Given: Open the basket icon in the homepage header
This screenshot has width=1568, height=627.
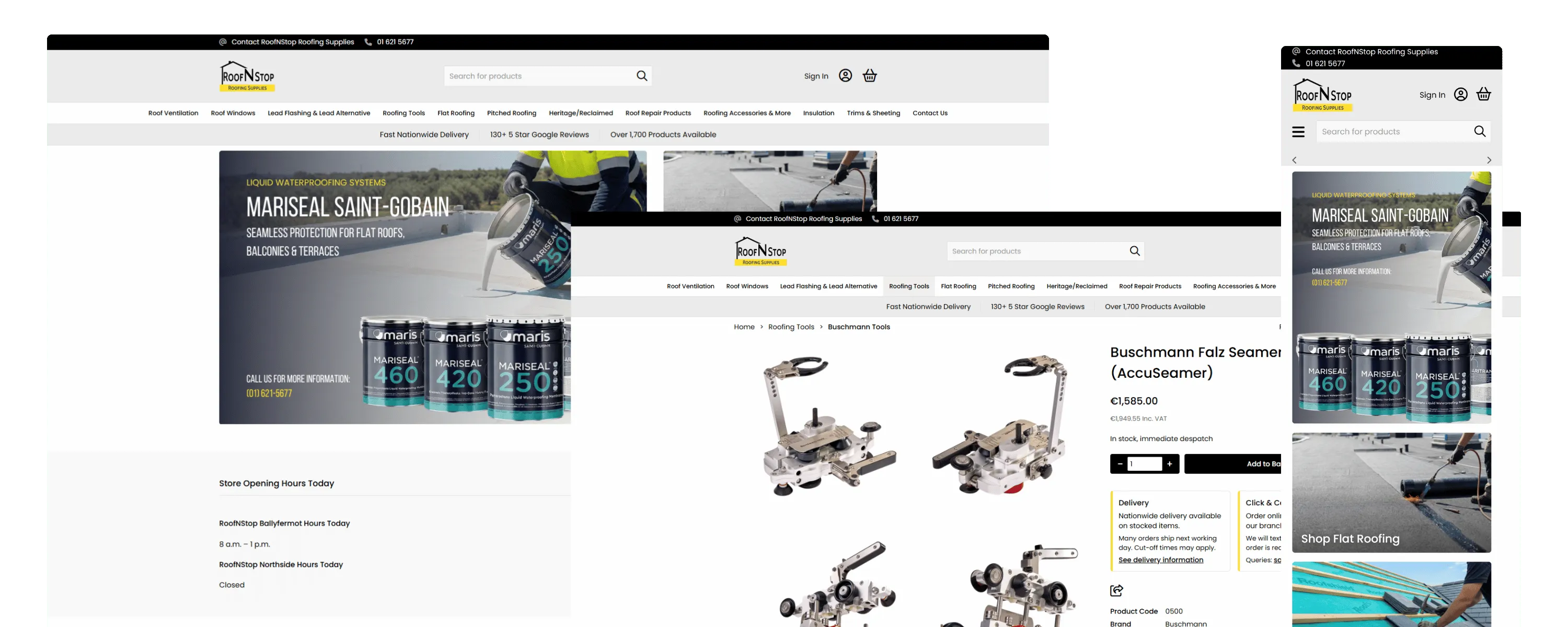Looking at the screenshot, I should click(x=870, y=75).
